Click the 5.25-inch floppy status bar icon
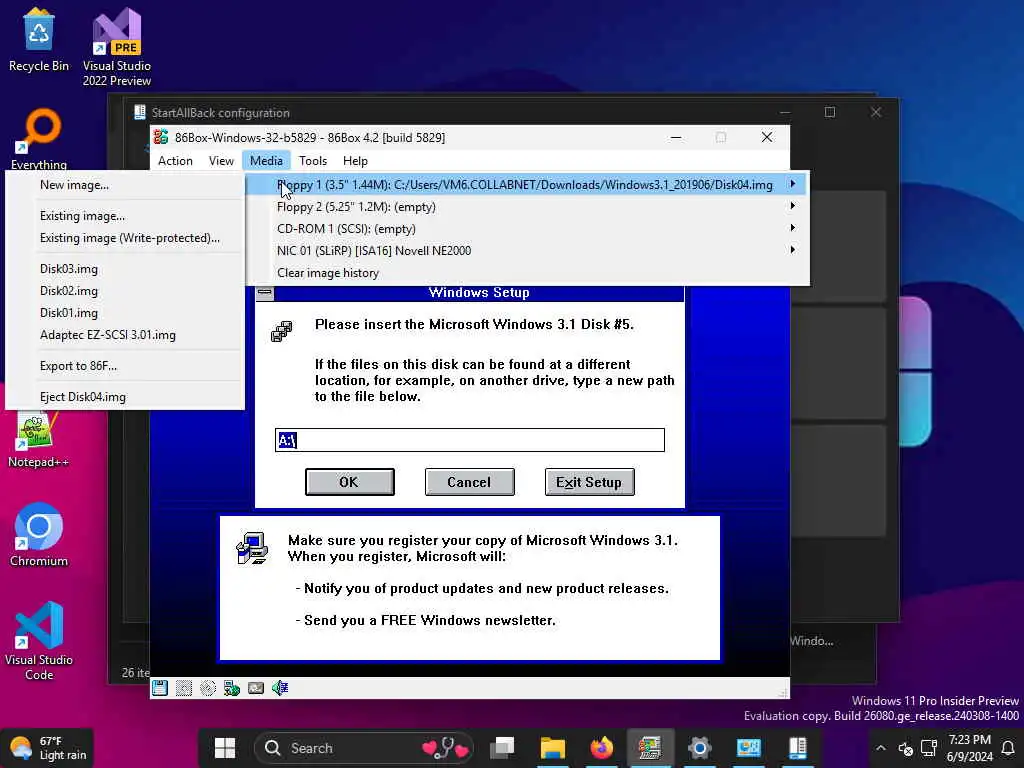This screenshot has height=768, width=1024. (184, 688)
